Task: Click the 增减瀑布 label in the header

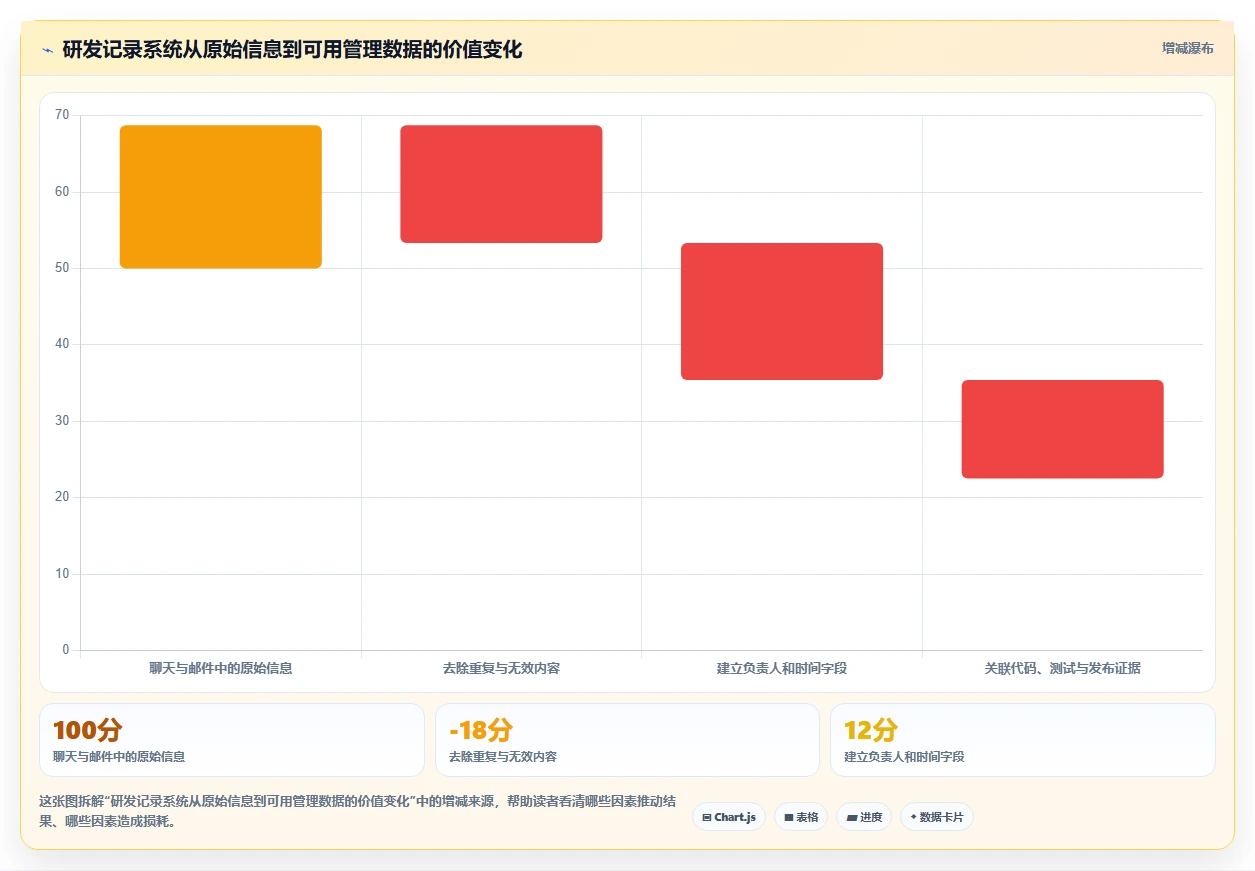Action: pyautogui.click(x=1188, y=48)
